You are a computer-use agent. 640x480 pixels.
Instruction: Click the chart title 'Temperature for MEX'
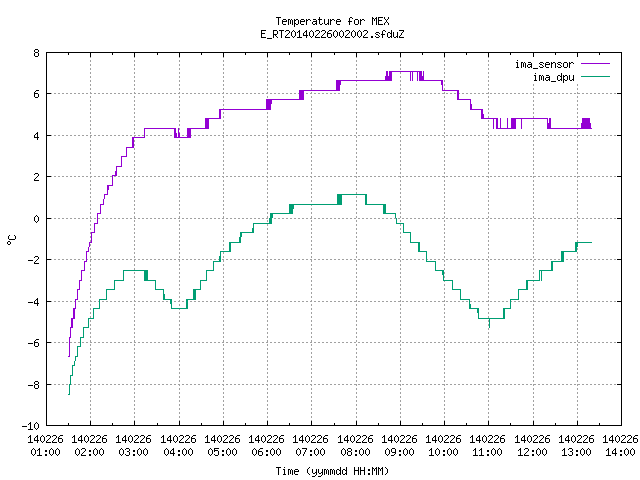coord(332,21)
